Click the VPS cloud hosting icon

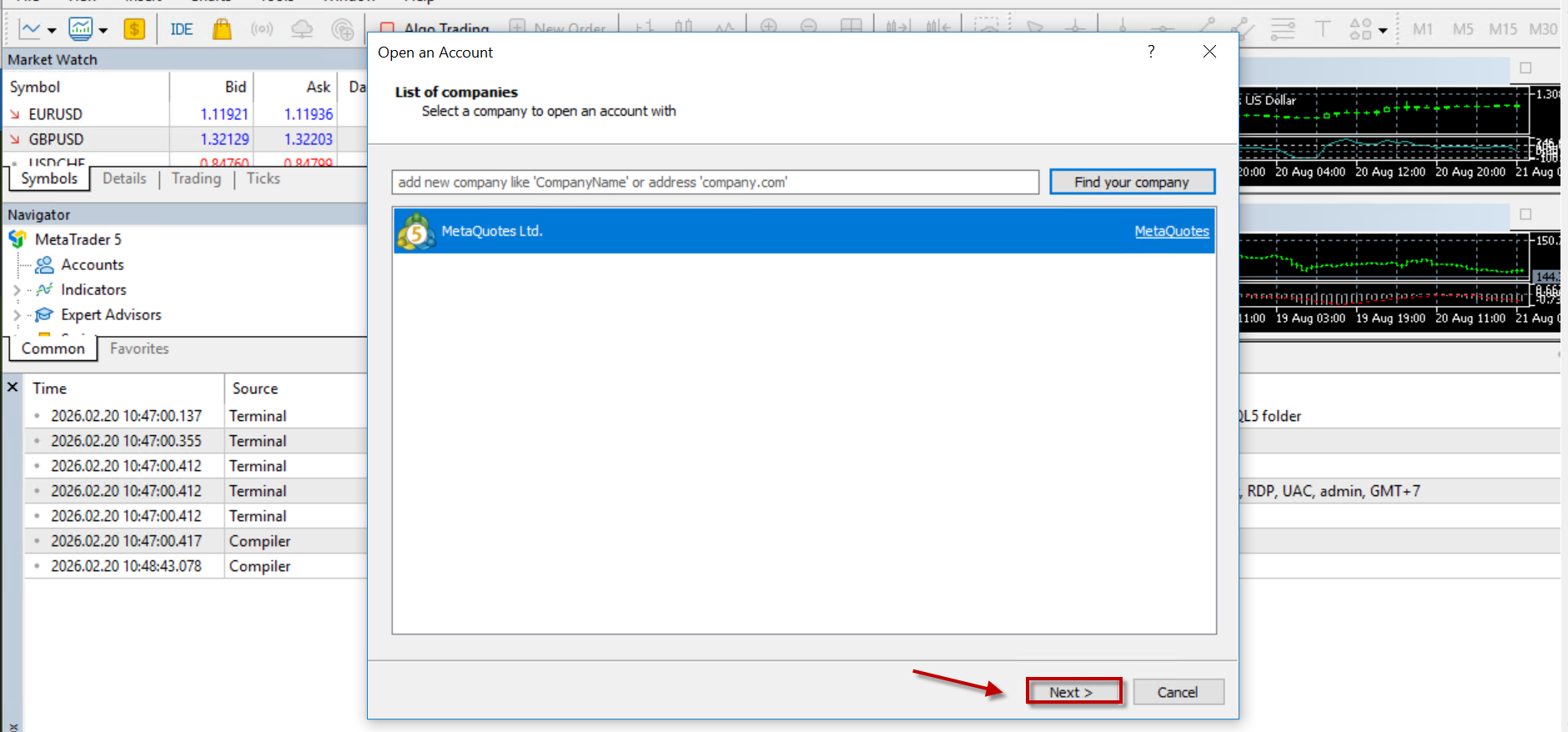(301, 29)
